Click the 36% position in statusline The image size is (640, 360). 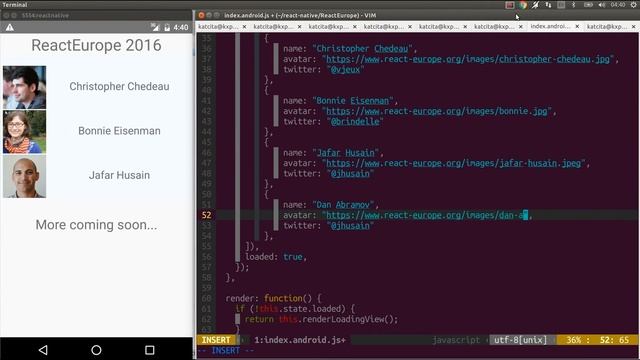[574, 340]
